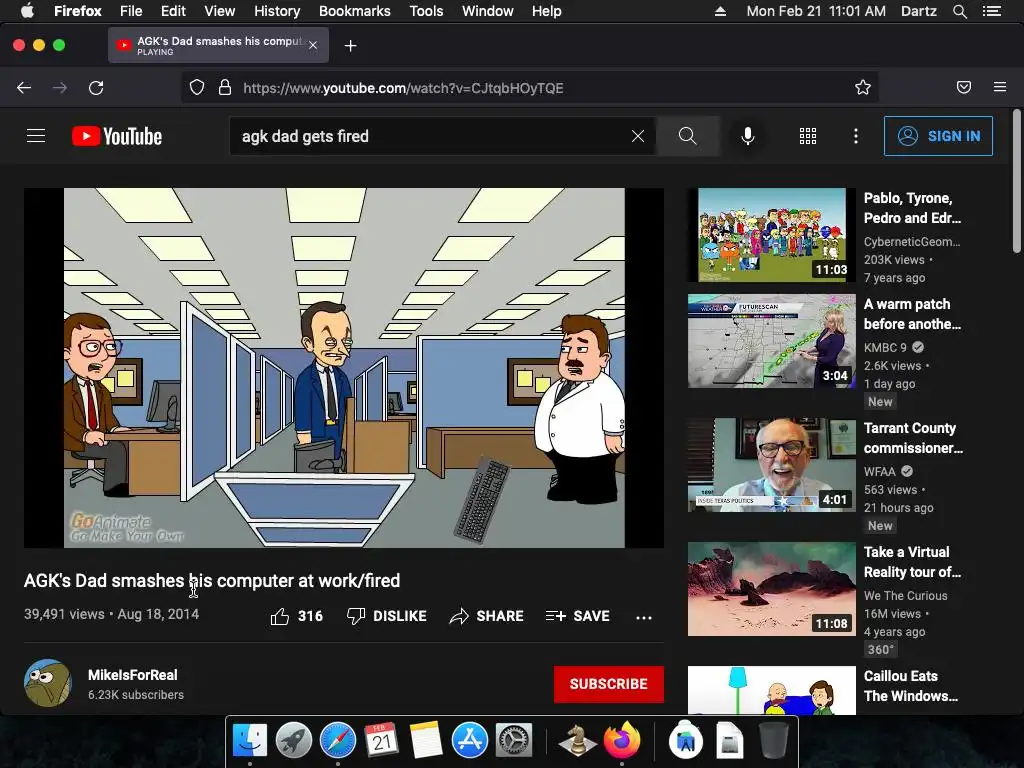Open more actions ellipsis below video
1024x768 pixels.
[x=644, y=617]
